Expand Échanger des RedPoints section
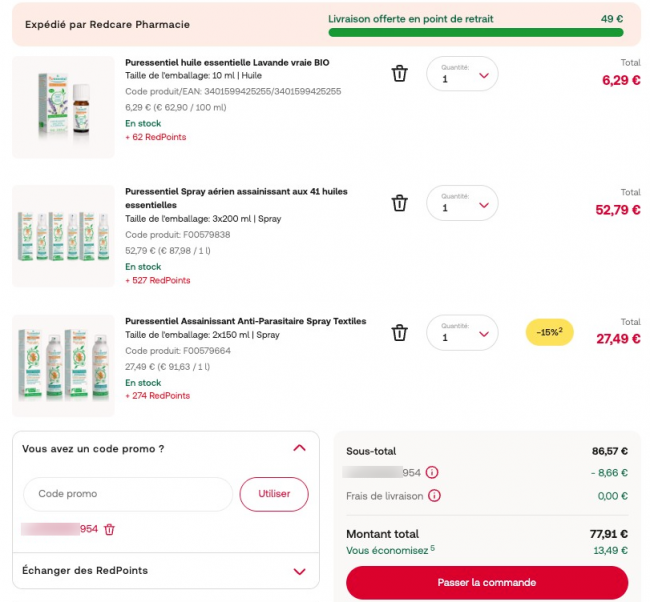The image size is (650, 602). pyautogui.click(x=299, y=571)
